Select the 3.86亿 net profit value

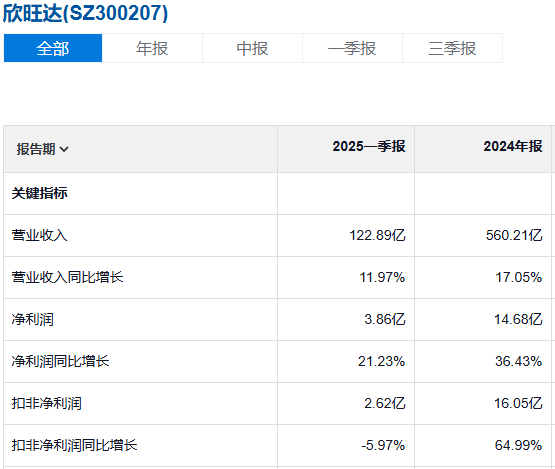[x=385, y=319]
